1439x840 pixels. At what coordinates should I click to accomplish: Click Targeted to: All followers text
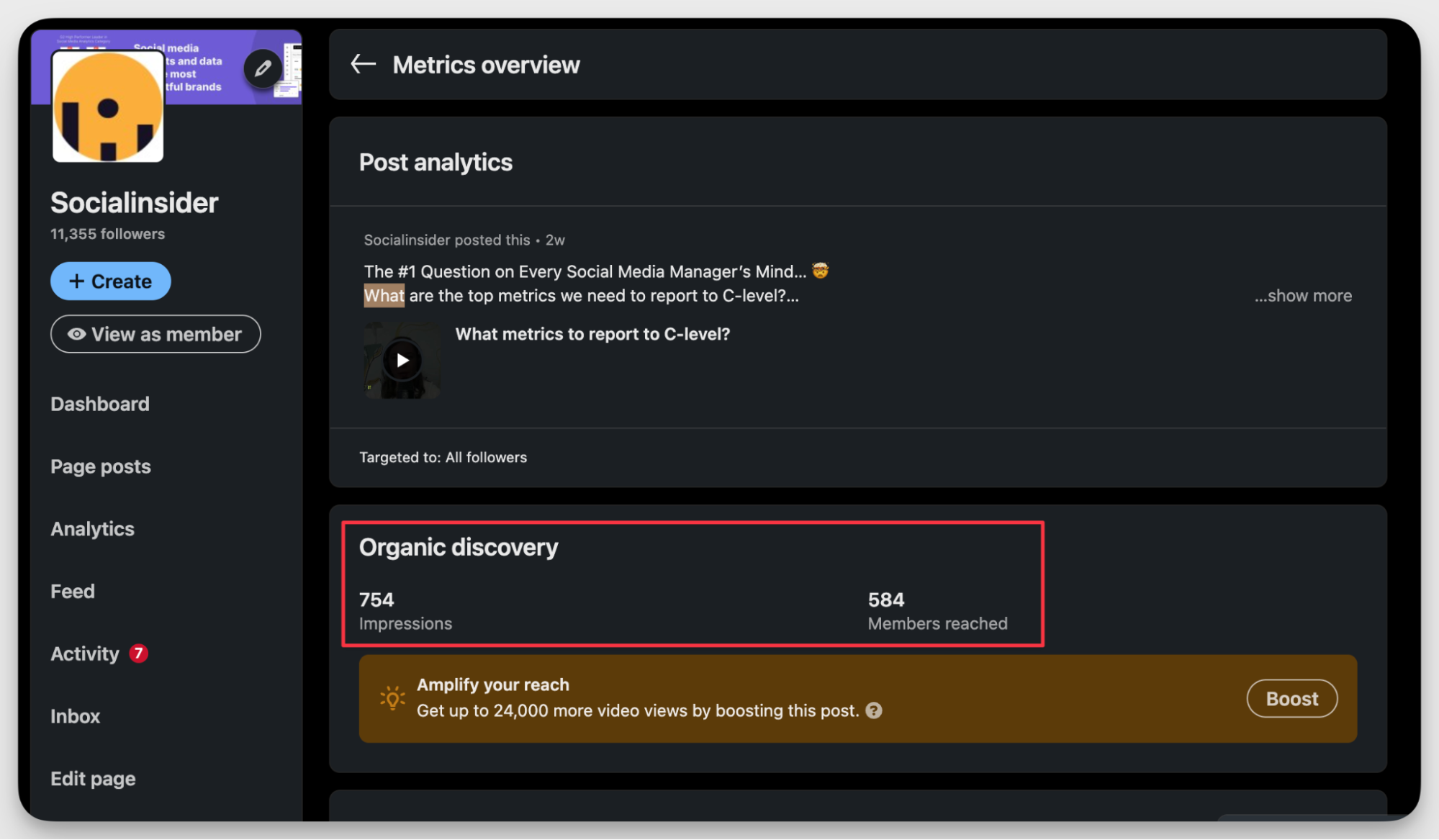click(x=443, y=458)
